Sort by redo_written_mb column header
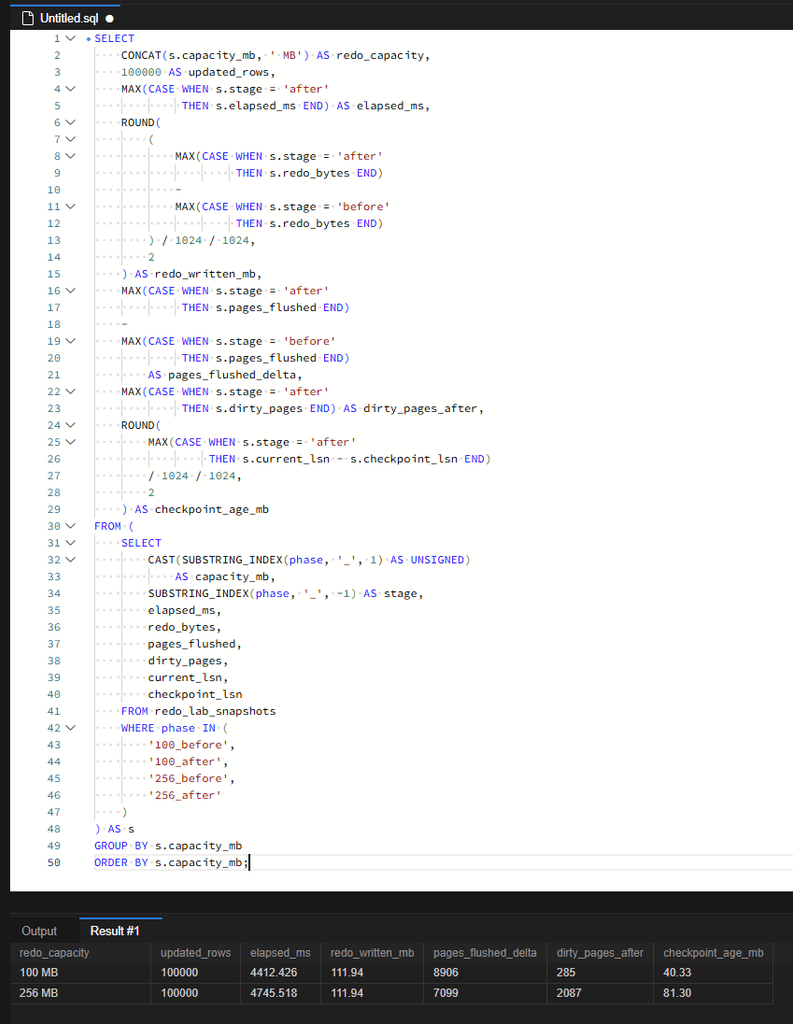The width and height of the screenshot is (793, 1024). point(372,953)
